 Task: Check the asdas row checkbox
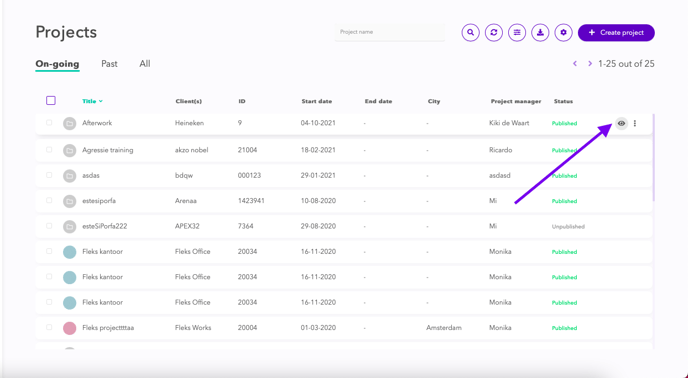click(x=49, y=175)
